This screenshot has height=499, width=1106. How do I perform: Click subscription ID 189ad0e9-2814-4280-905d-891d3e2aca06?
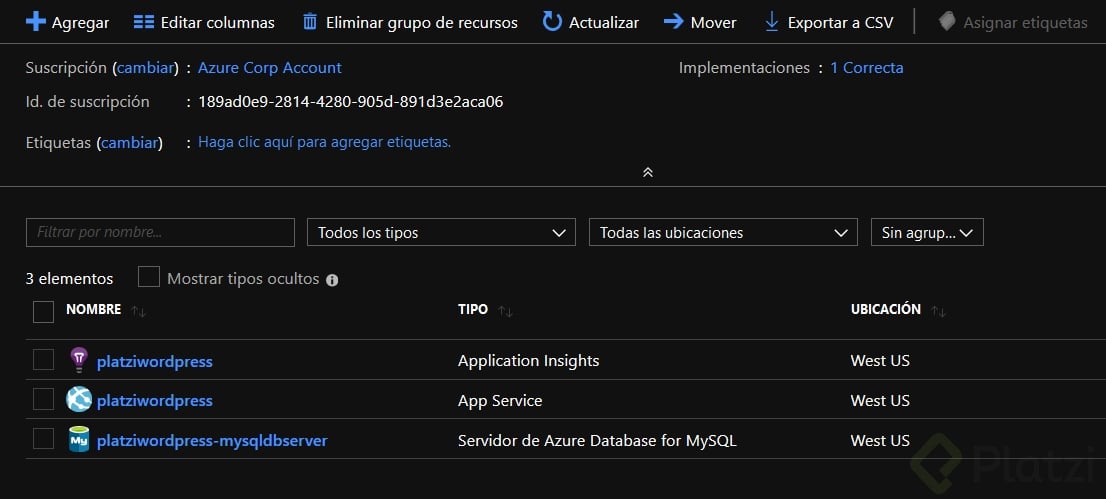(x=351, y=102)
